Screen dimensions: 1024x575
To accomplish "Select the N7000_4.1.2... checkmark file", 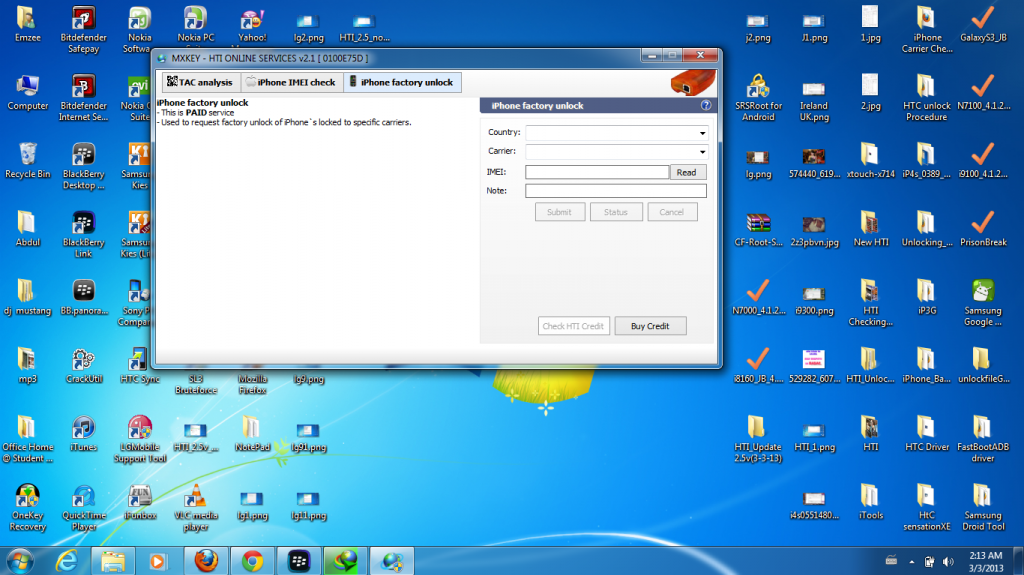I will click(x=758, y=297).
